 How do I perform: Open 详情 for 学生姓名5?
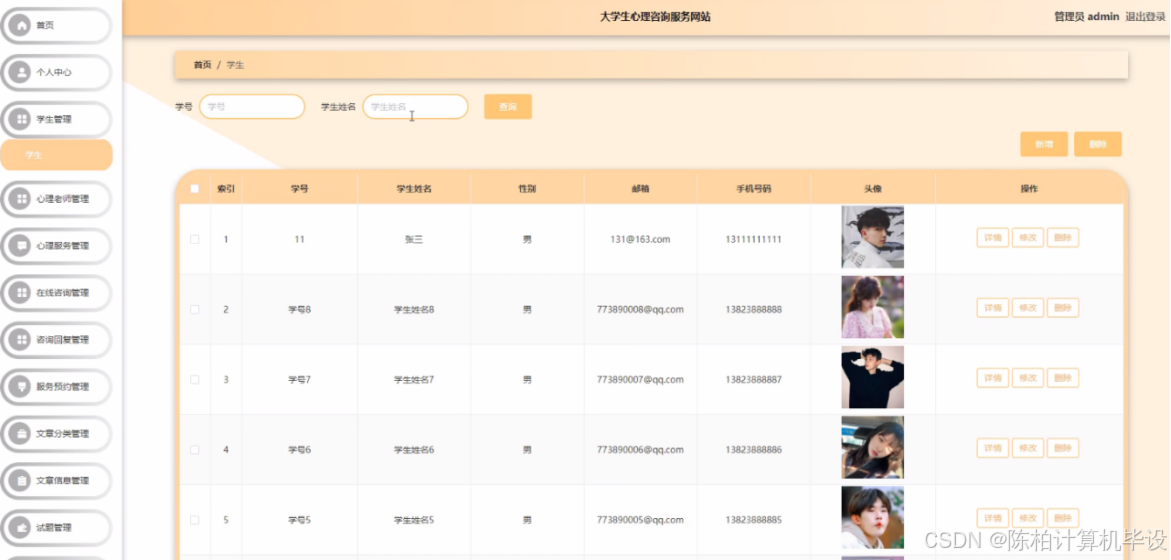993,518
